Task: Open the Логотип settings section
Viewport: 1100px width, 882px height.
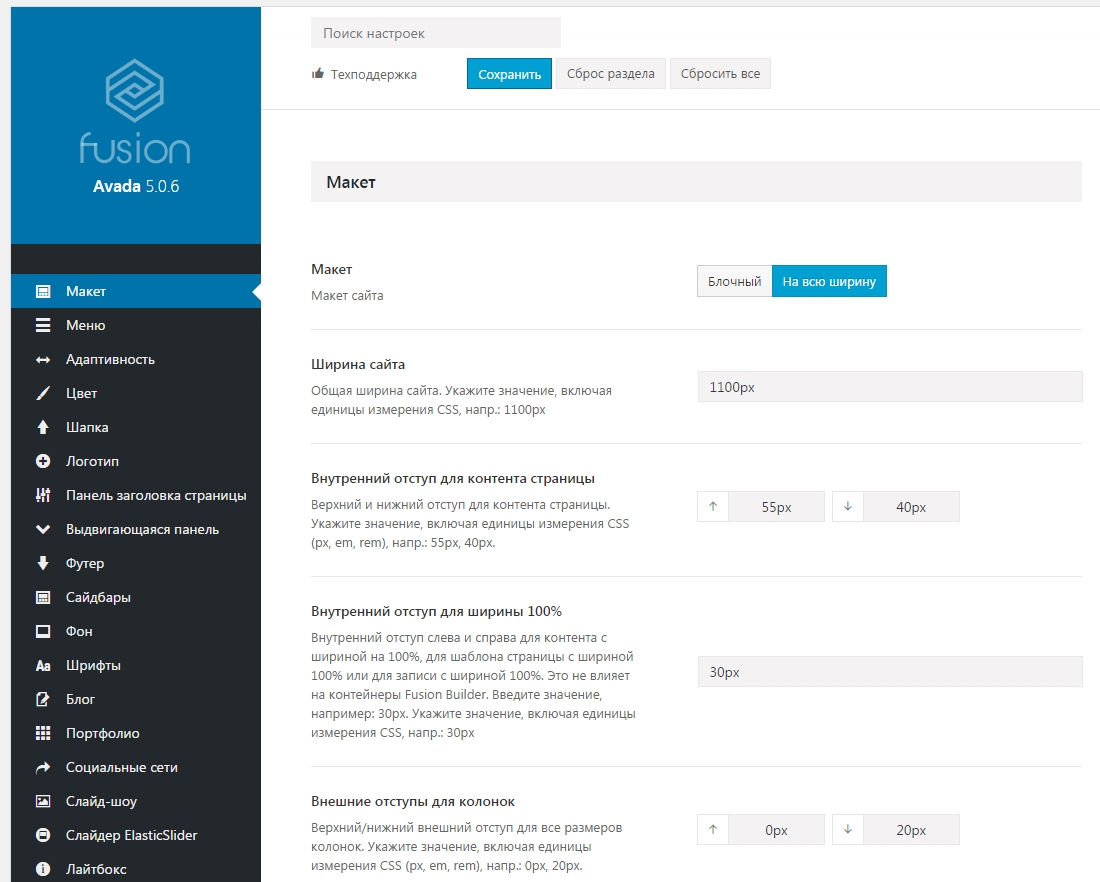Action: point(136,461)
